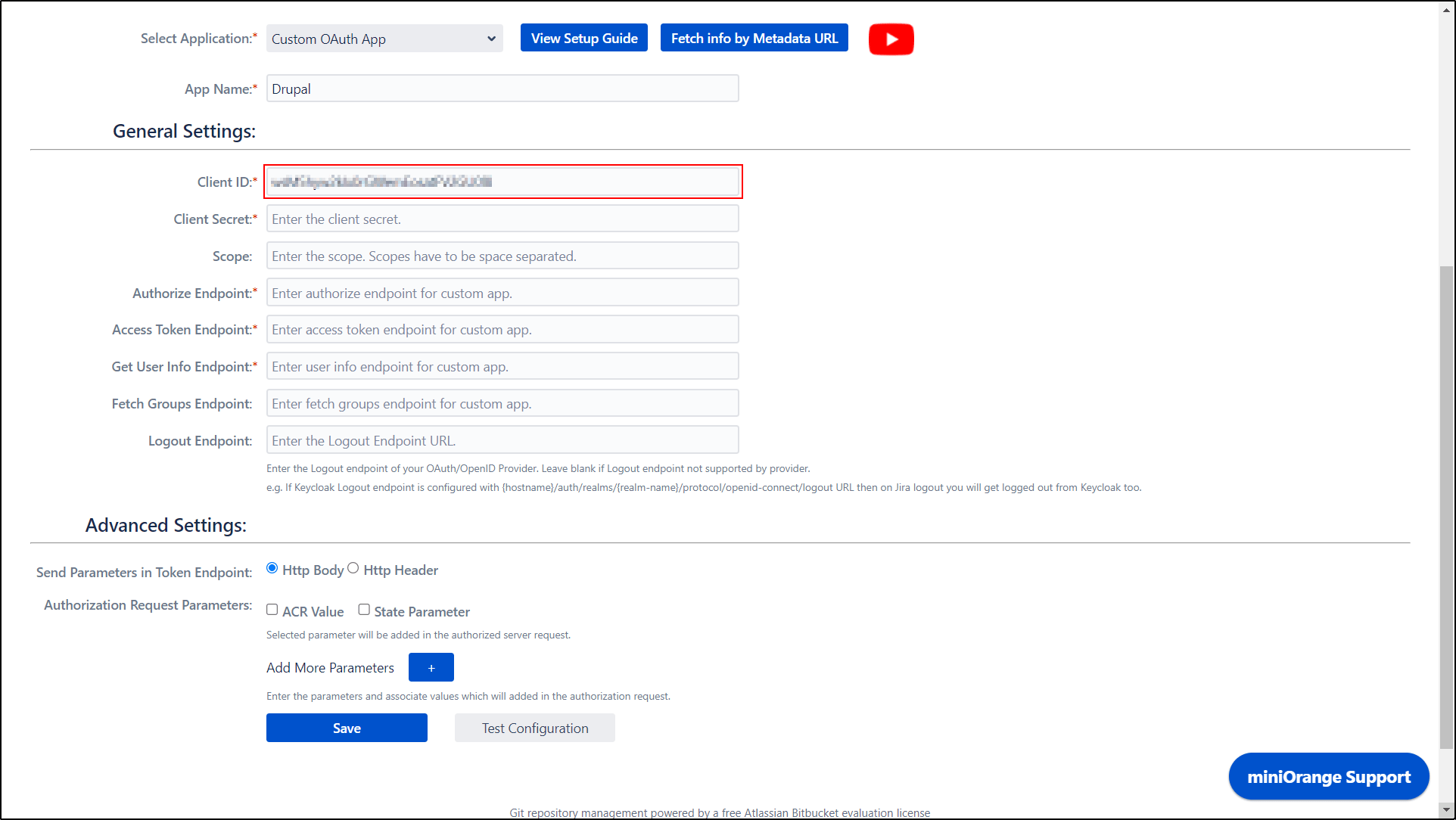The width and height of the screenshot is (1456, 820).
Task: Select the Http Header radio button
Action: [x=353, y=567]
